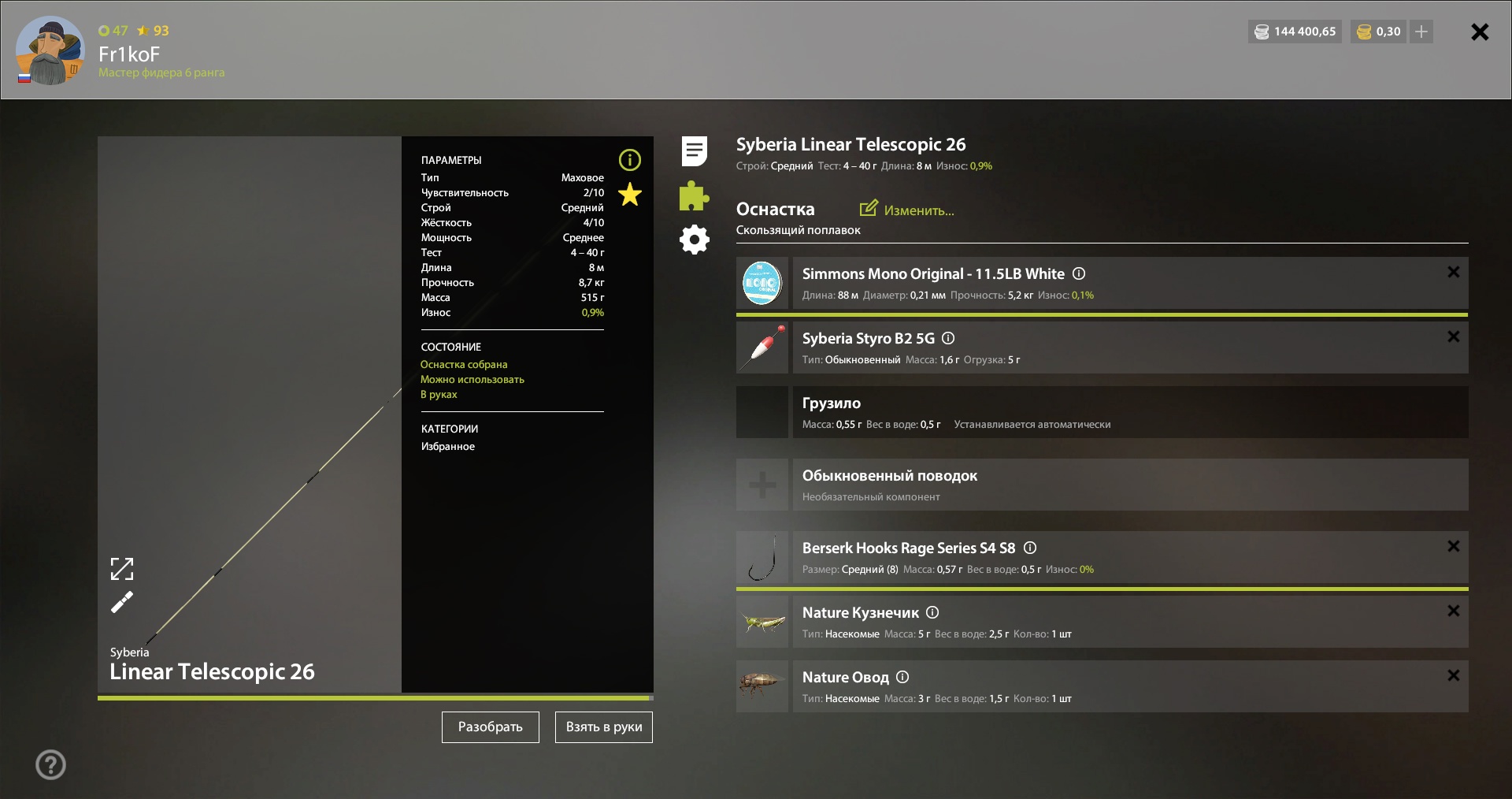1512x799 pixels.
Task: Switch to the green puzzle rig tab
Action: [694, 196]
